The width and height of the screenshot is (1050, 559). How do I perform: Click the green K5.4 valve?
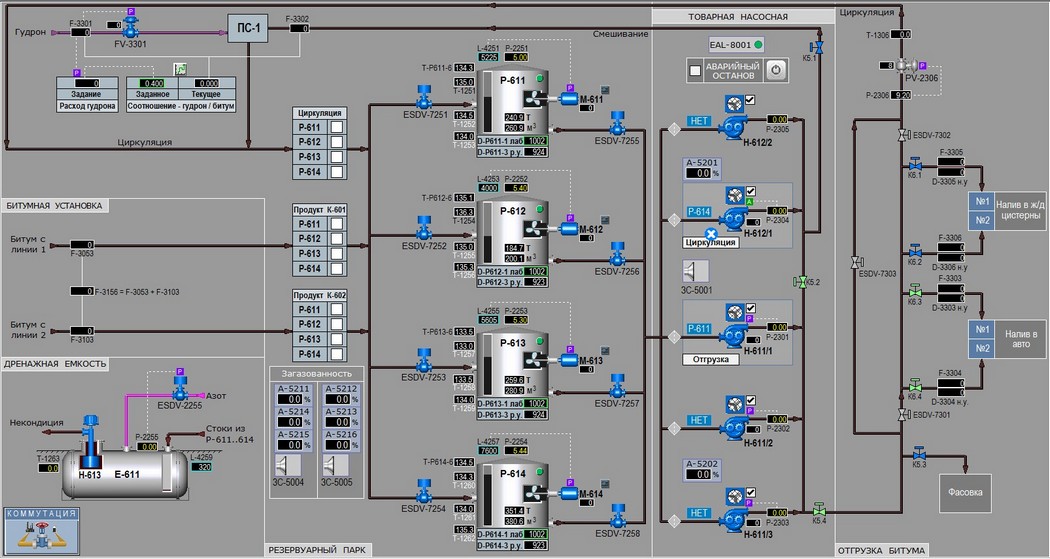click(x=819, y=509)
